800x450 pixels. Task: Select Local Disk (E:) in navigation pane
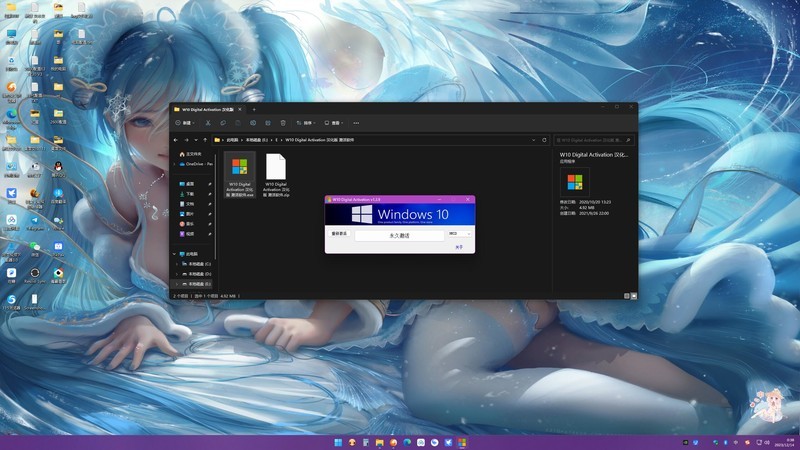point(196,284)
